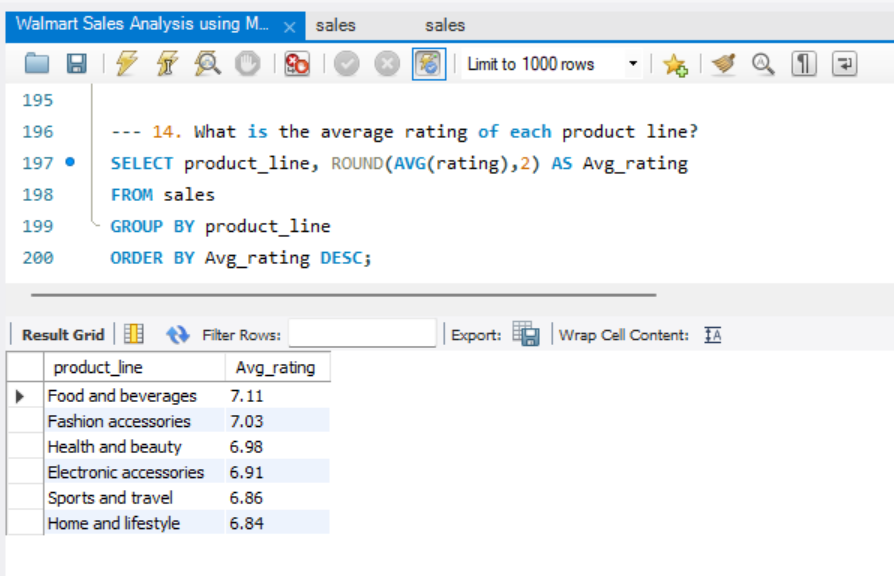Open the field types toggle beside Result Grid
The image size is (894, 576).
pyautogui.click(x=133, y=334)
